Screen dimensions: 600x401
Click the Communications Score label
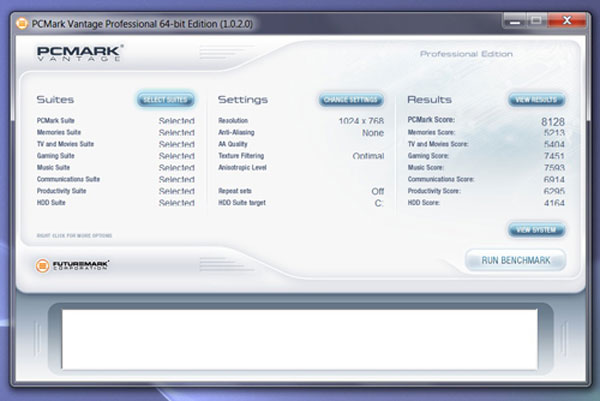(441, 179)
